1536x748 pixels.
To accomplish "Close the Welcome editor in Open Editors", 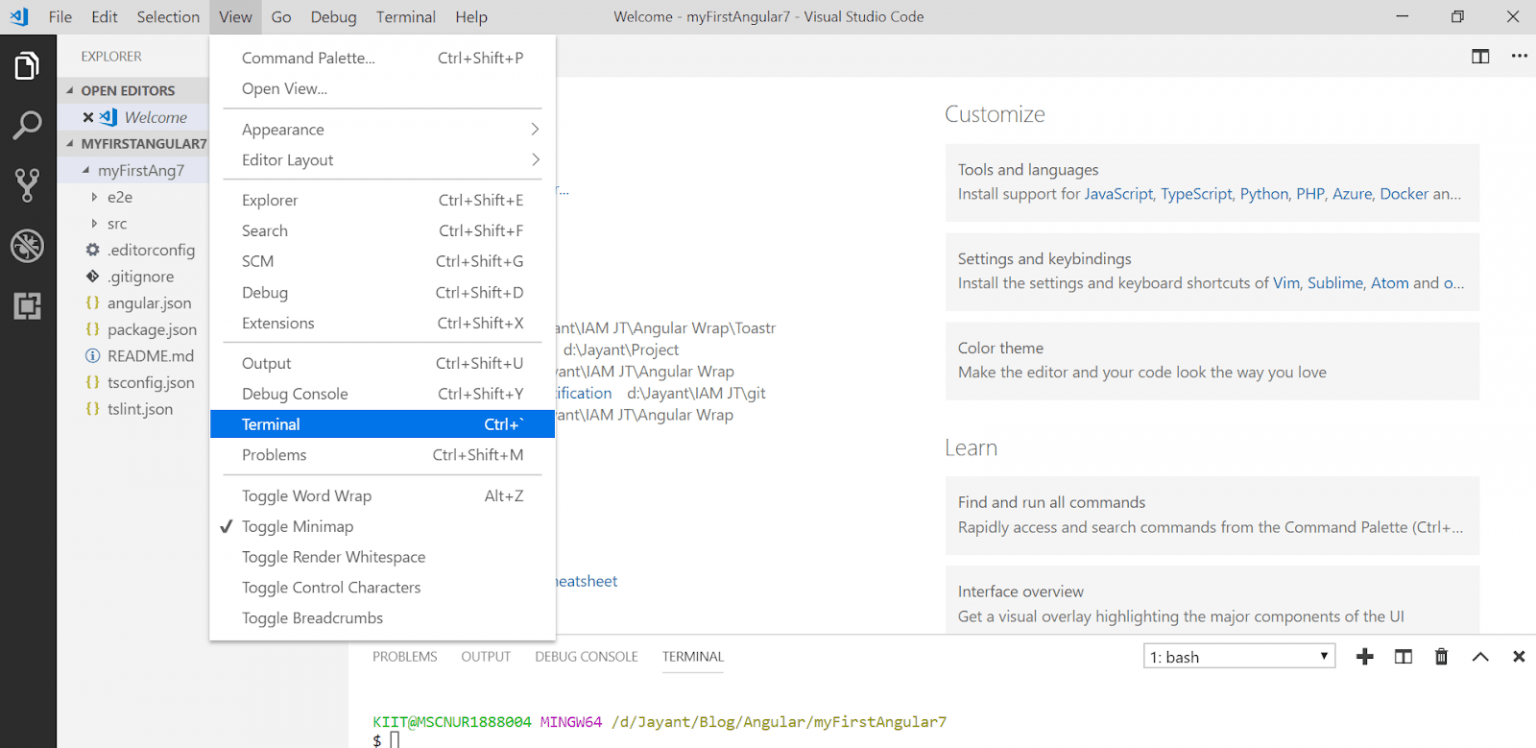I will 88,117.
